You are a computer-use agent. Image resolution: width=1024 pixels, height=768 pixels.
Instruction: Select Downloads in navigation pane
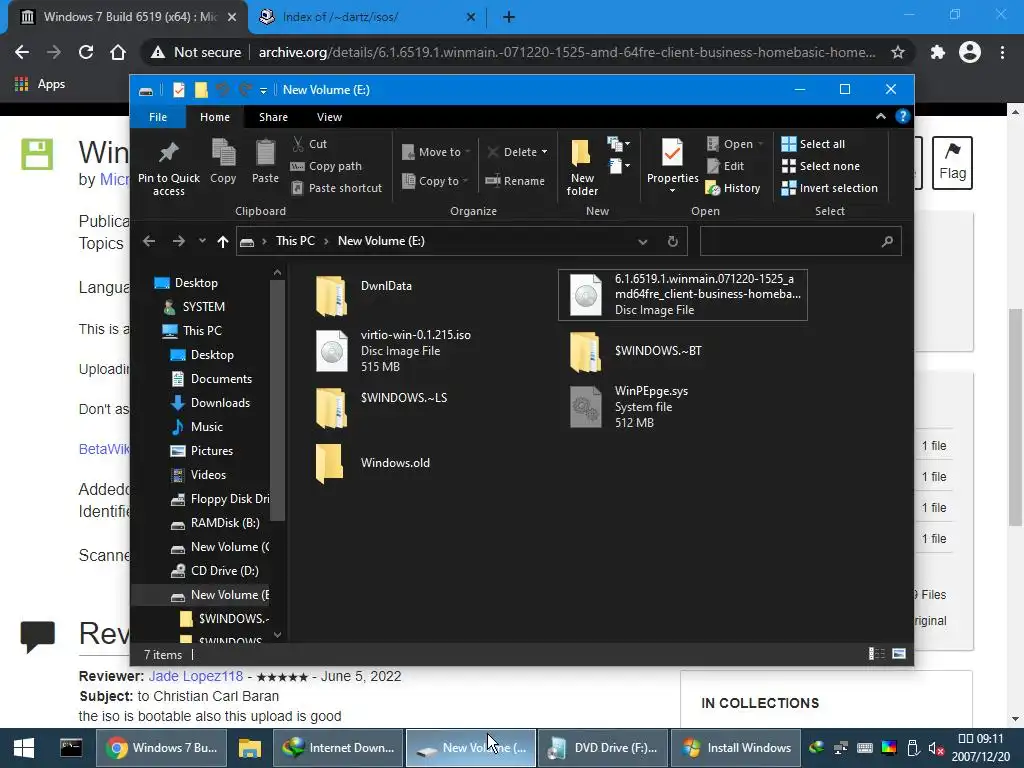(x=219, y=403)
